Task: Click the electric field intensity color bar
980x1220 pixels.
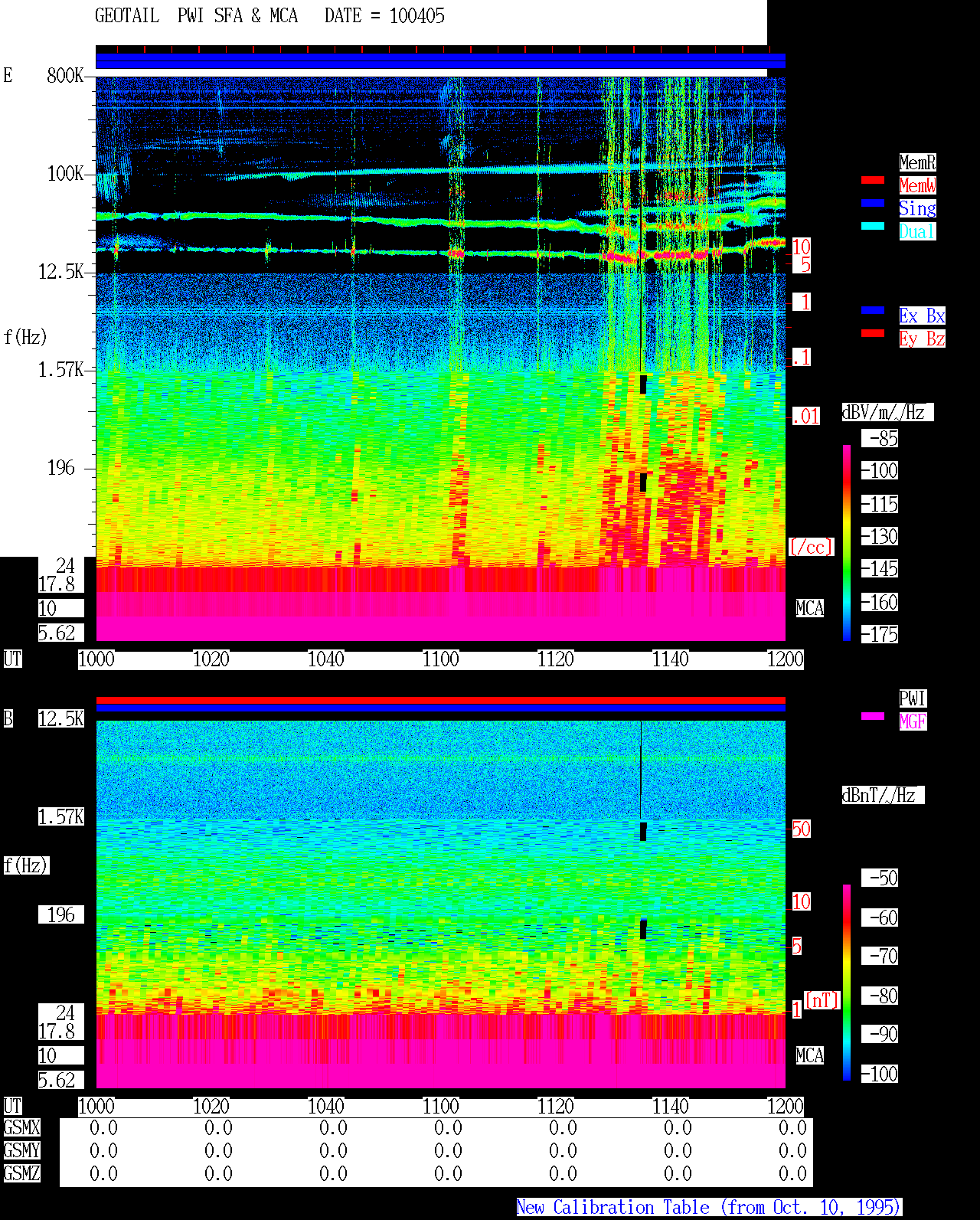Action: pyautogui.click(x=847, y=542)
